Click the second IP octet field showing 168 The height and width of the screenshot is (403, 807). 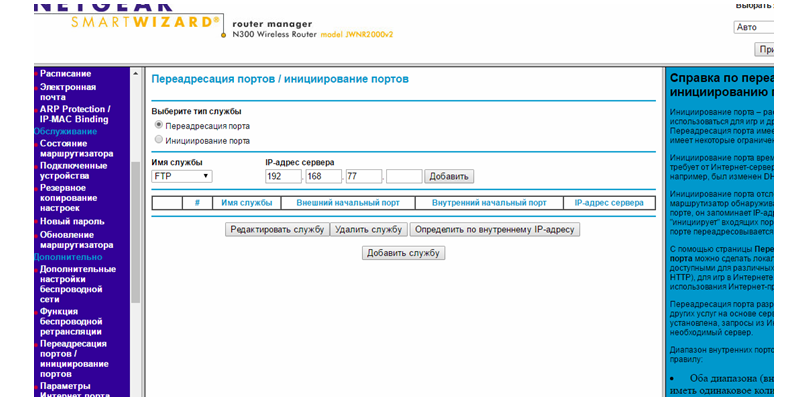pyautogui.click(x=324, y=177)
